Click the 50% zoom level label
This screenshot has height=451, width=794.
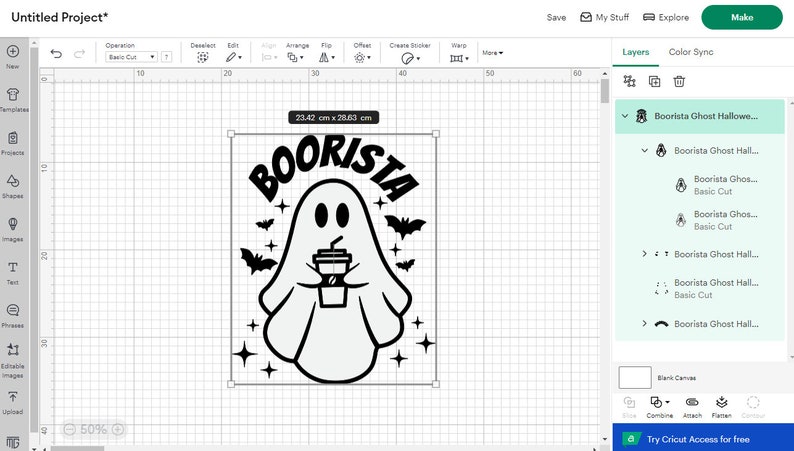coord(93,430)
